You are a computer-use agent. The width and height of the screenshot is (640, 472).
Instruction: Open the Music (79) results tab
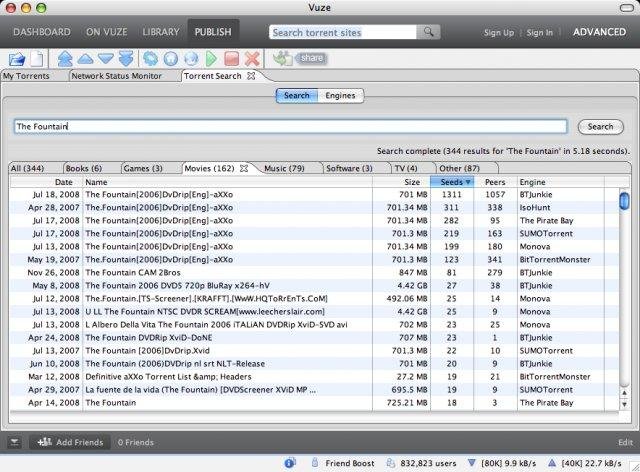(284, 168)
